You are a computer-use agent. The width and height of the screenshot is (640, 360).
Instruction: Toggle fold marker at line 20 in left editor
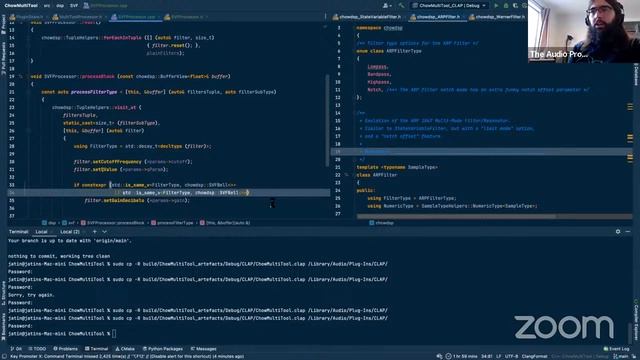(28, 84)
